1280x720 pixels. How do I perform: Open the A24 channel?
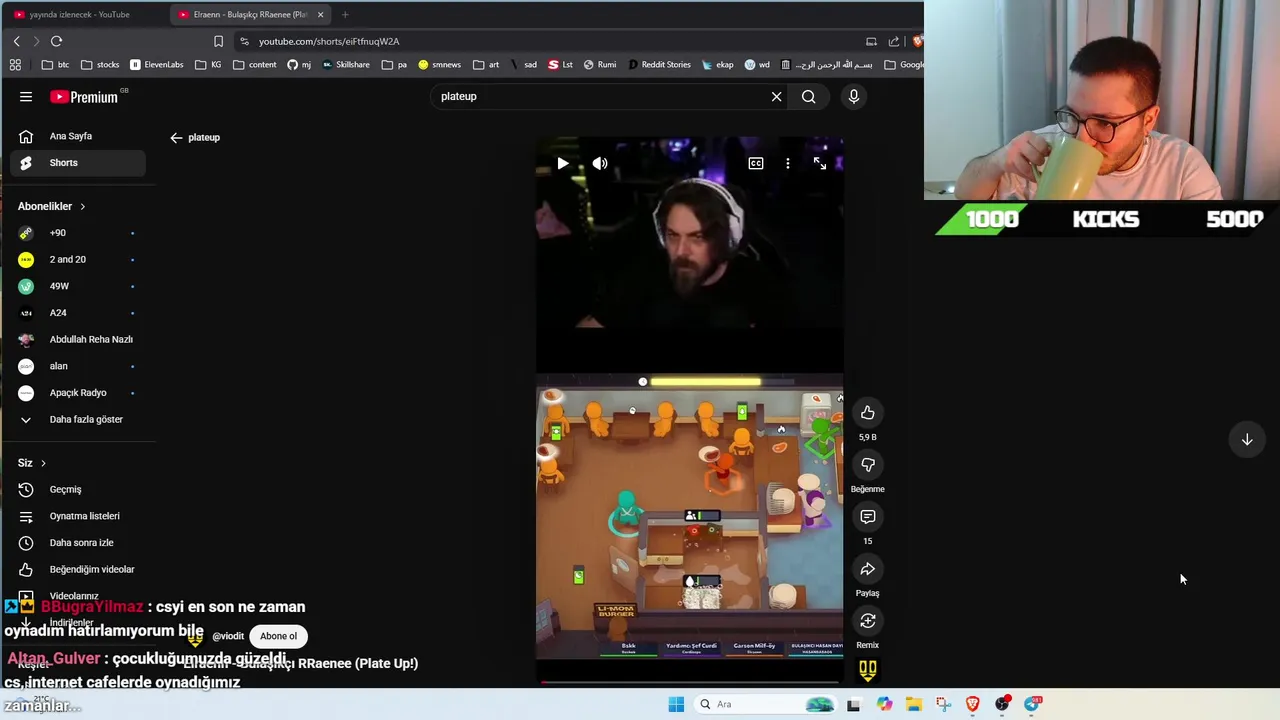[x=78, y=313]
